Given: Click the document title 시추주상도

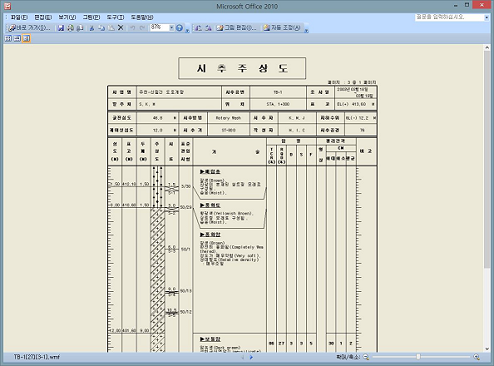Looking at the screenshot, I should pos(242,68).
